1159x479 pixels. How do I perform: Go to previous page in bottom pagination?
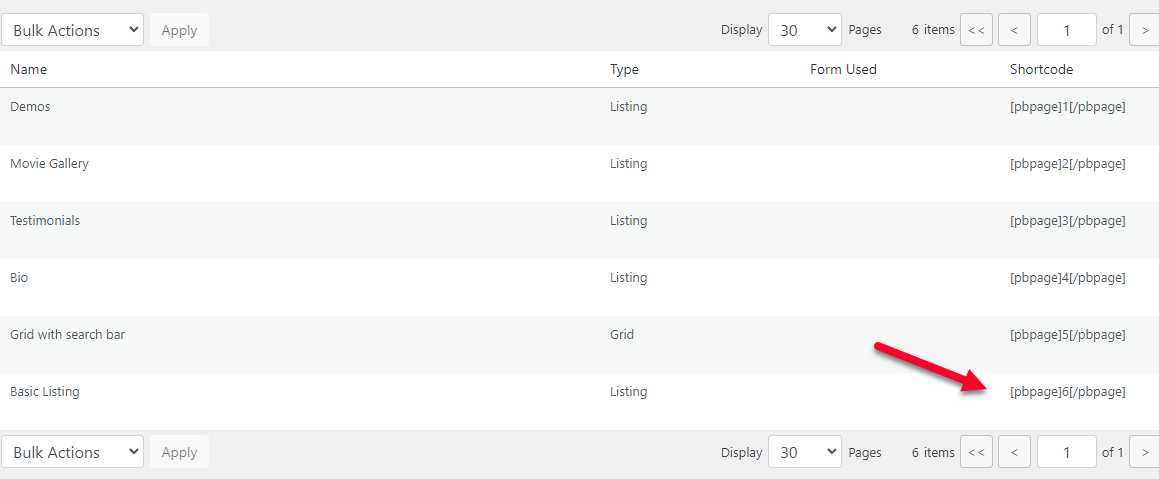tap(1014, 452)
